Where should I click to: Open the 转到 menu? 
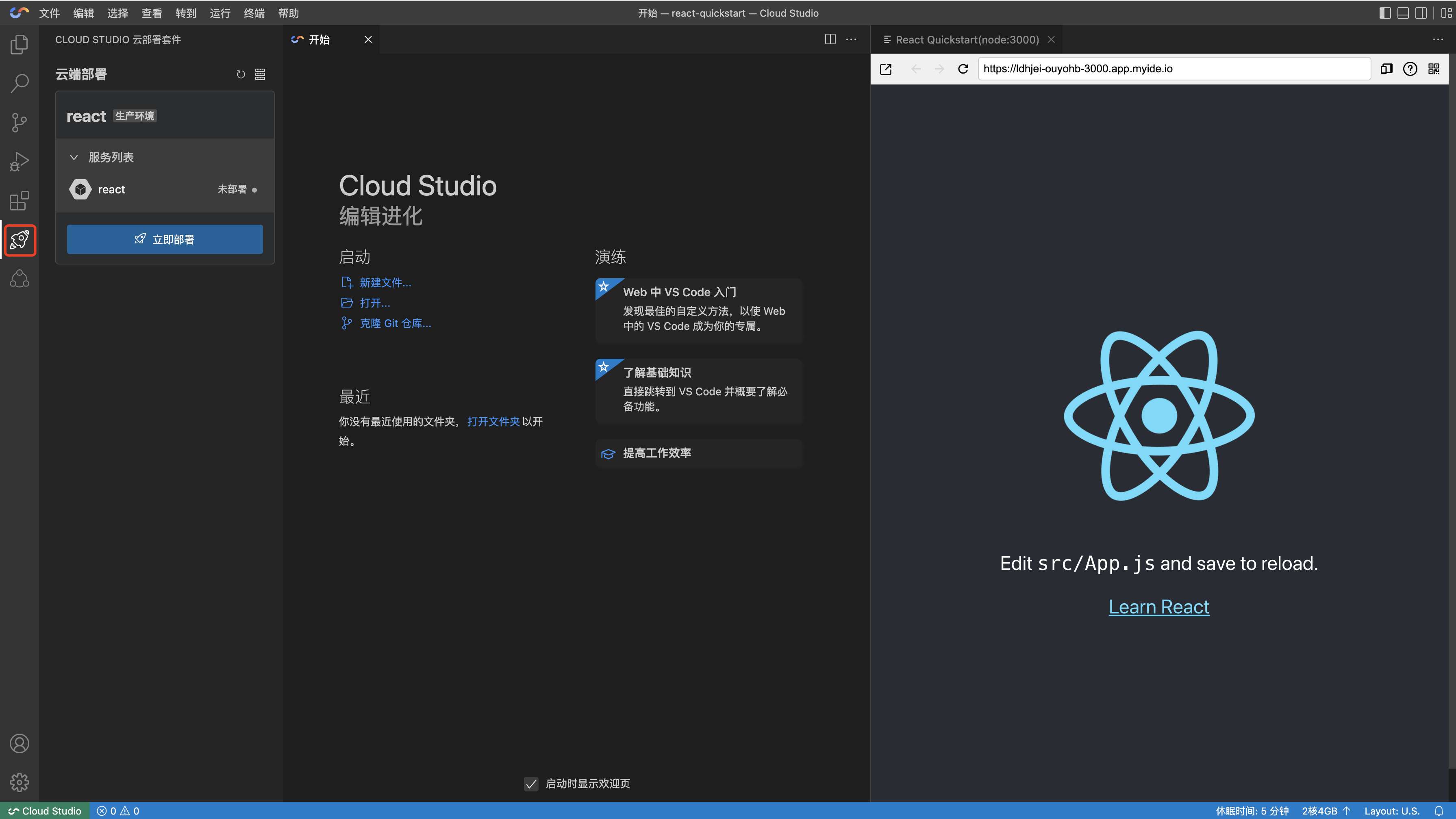click(186, 13)
